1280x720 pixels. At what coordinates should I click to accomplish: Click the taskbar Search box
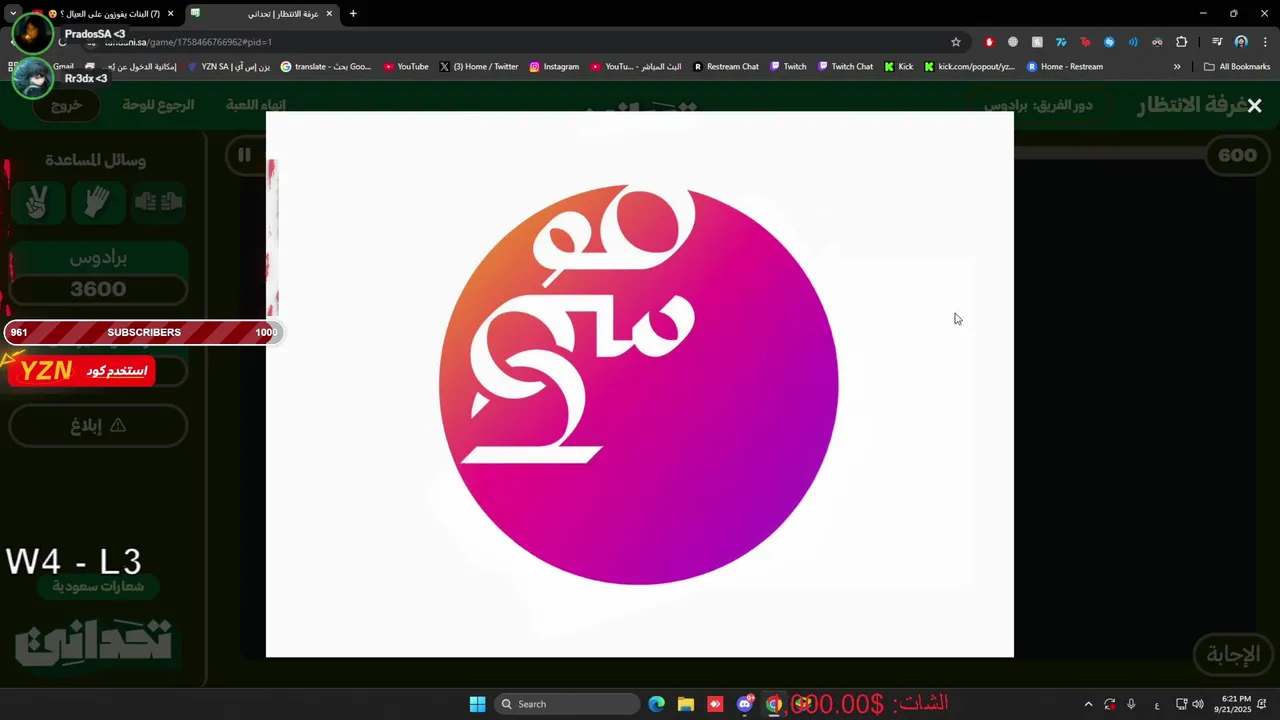568,704
